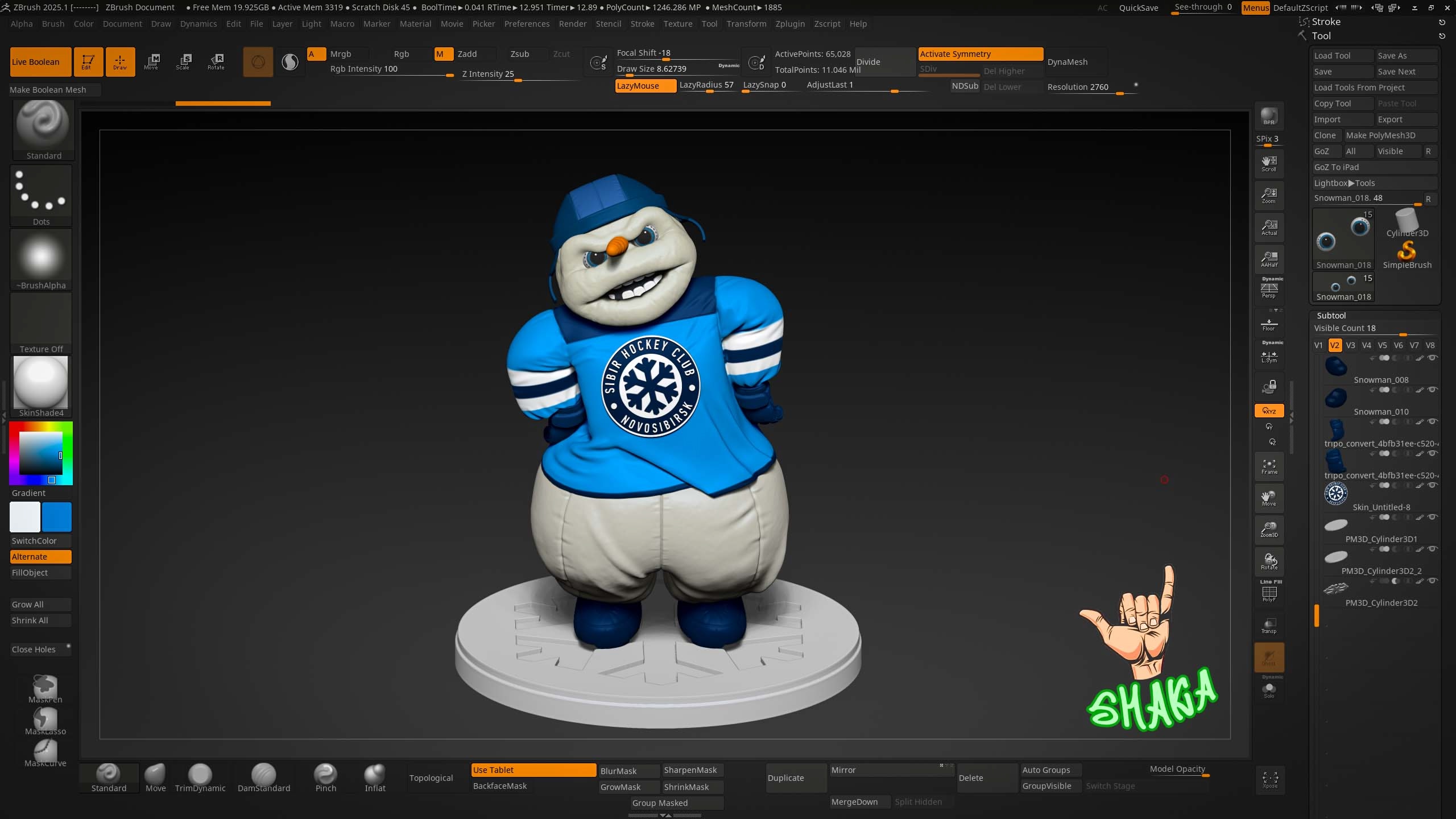Open the Material menu
Screen dimensions: 1456x819
click(415, 24)
